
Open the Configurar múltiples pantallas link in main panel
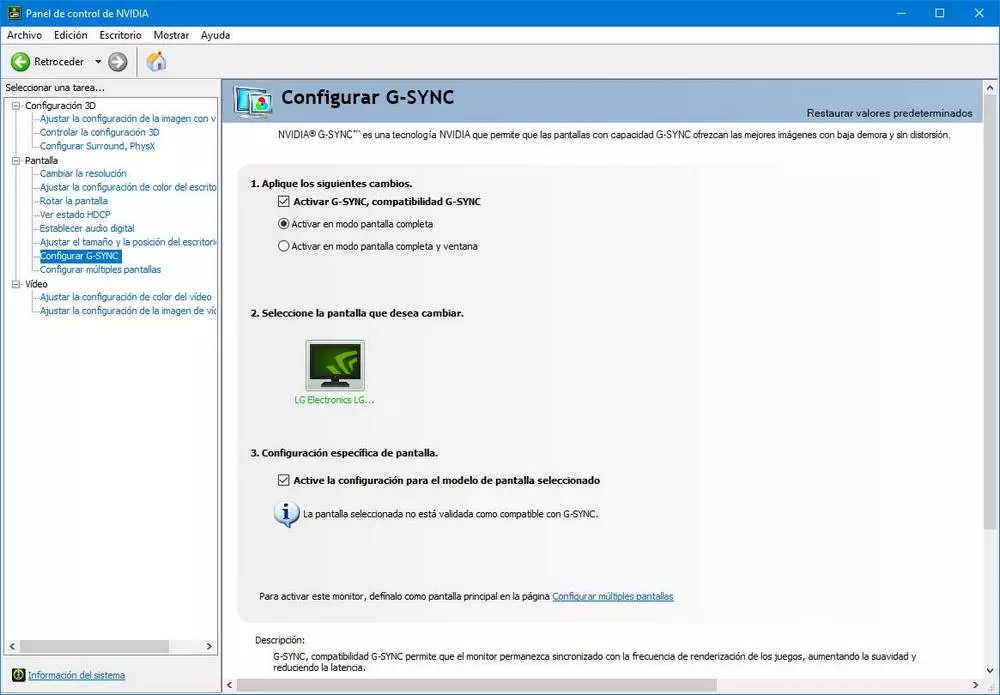(x=613, y=596)
